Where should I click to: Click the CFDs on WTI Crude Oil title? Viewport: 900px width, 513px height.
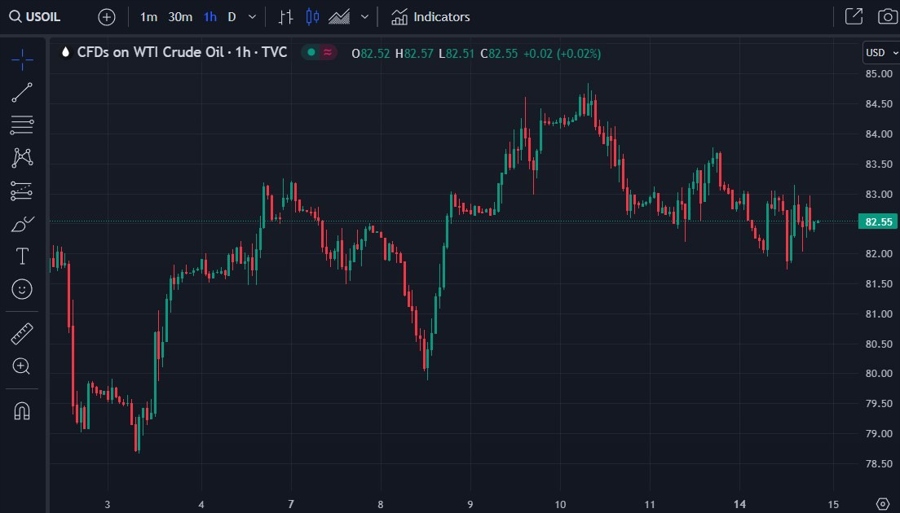[182, 52]
